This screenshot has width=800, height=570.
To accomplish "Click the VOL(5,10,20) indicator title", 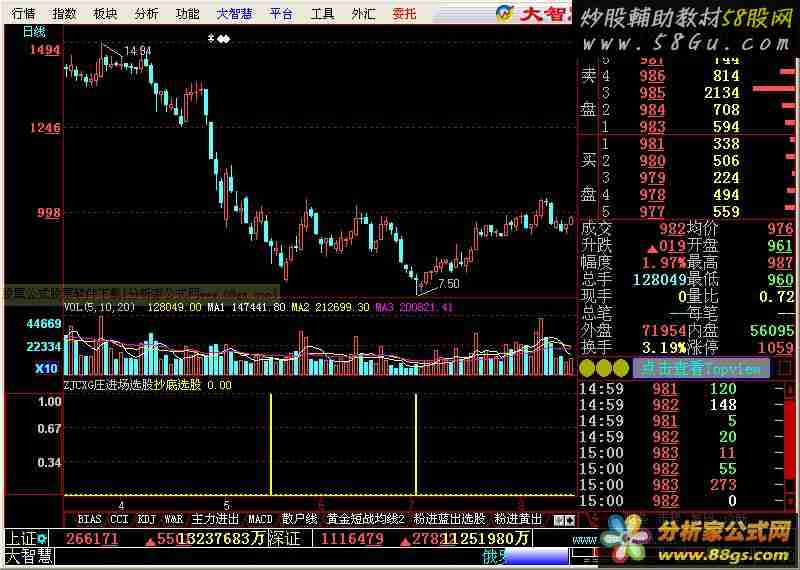I will tap(99, 307).
